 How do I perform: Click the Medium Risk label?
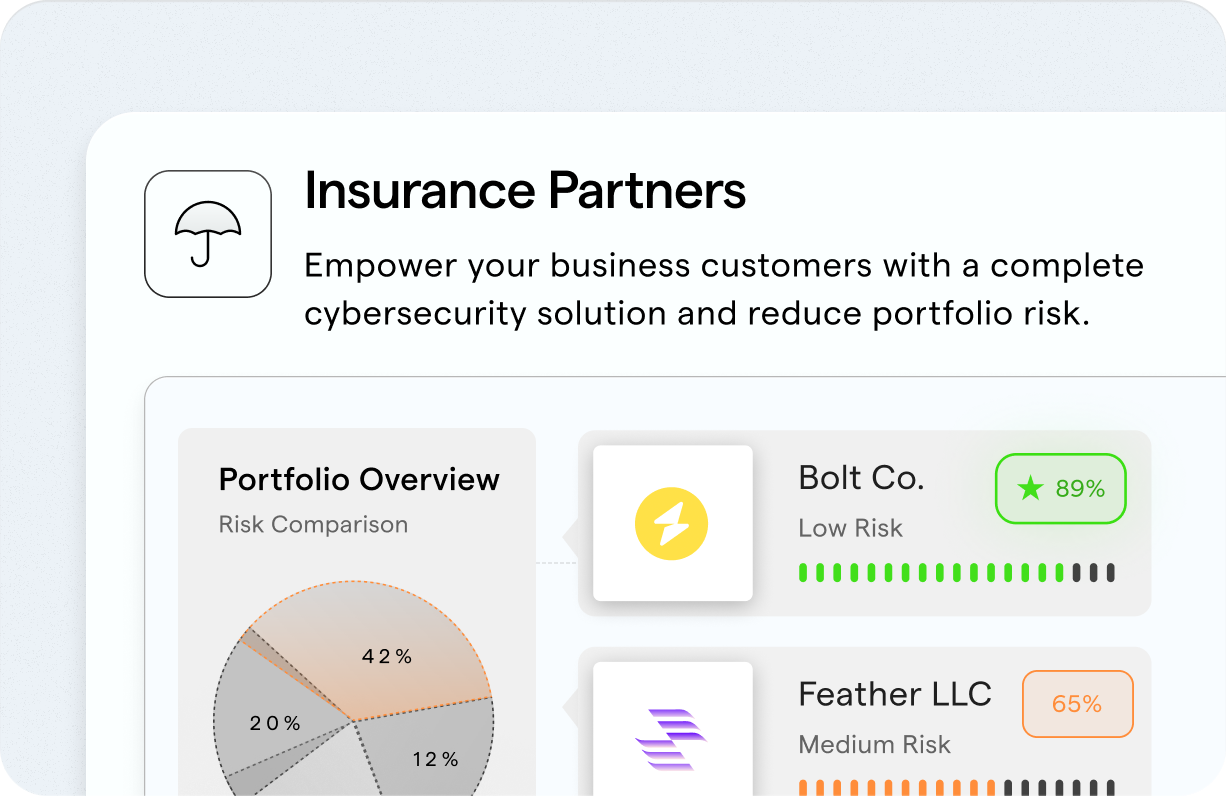(874, 744)
